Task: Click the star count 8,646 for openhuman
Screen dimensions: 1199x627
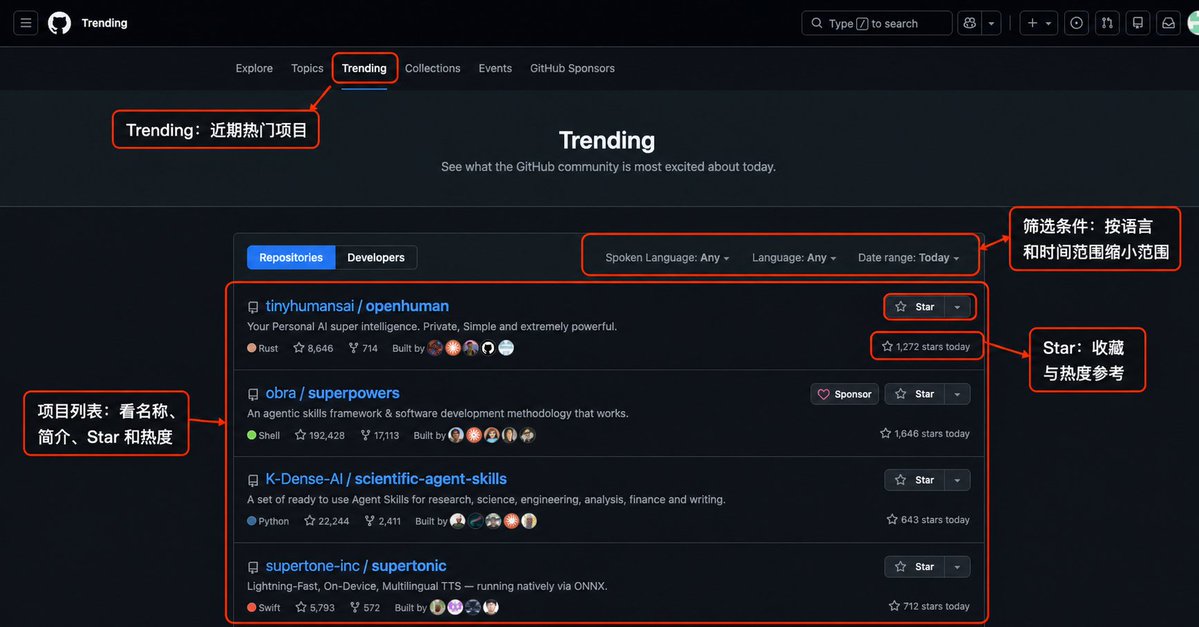Action: tap(314, 348)
